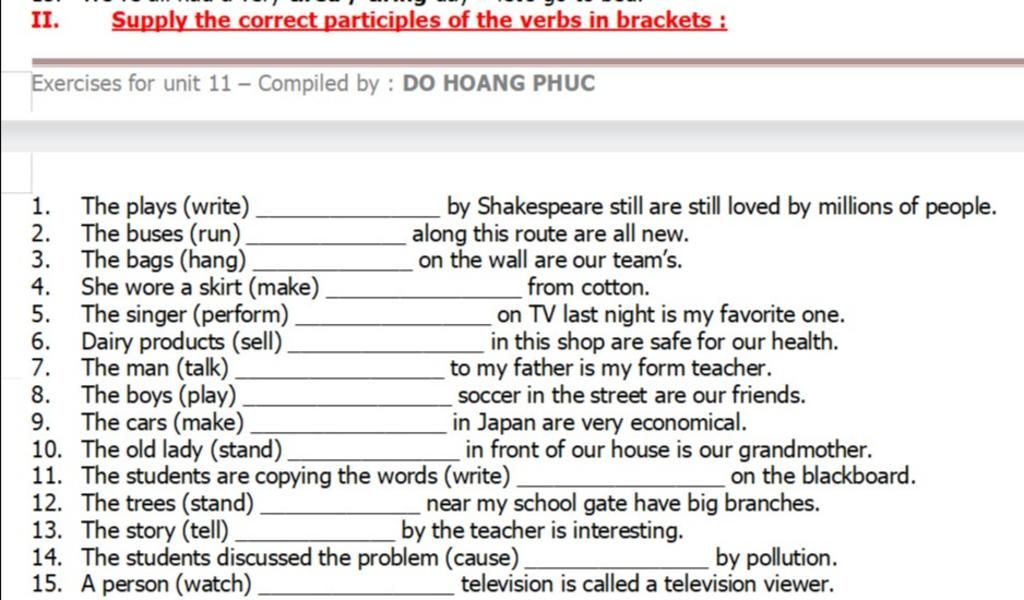Screen dimensions: 1024x600
Task: Click text 'by pollution.'
Action: click(776, 558)
